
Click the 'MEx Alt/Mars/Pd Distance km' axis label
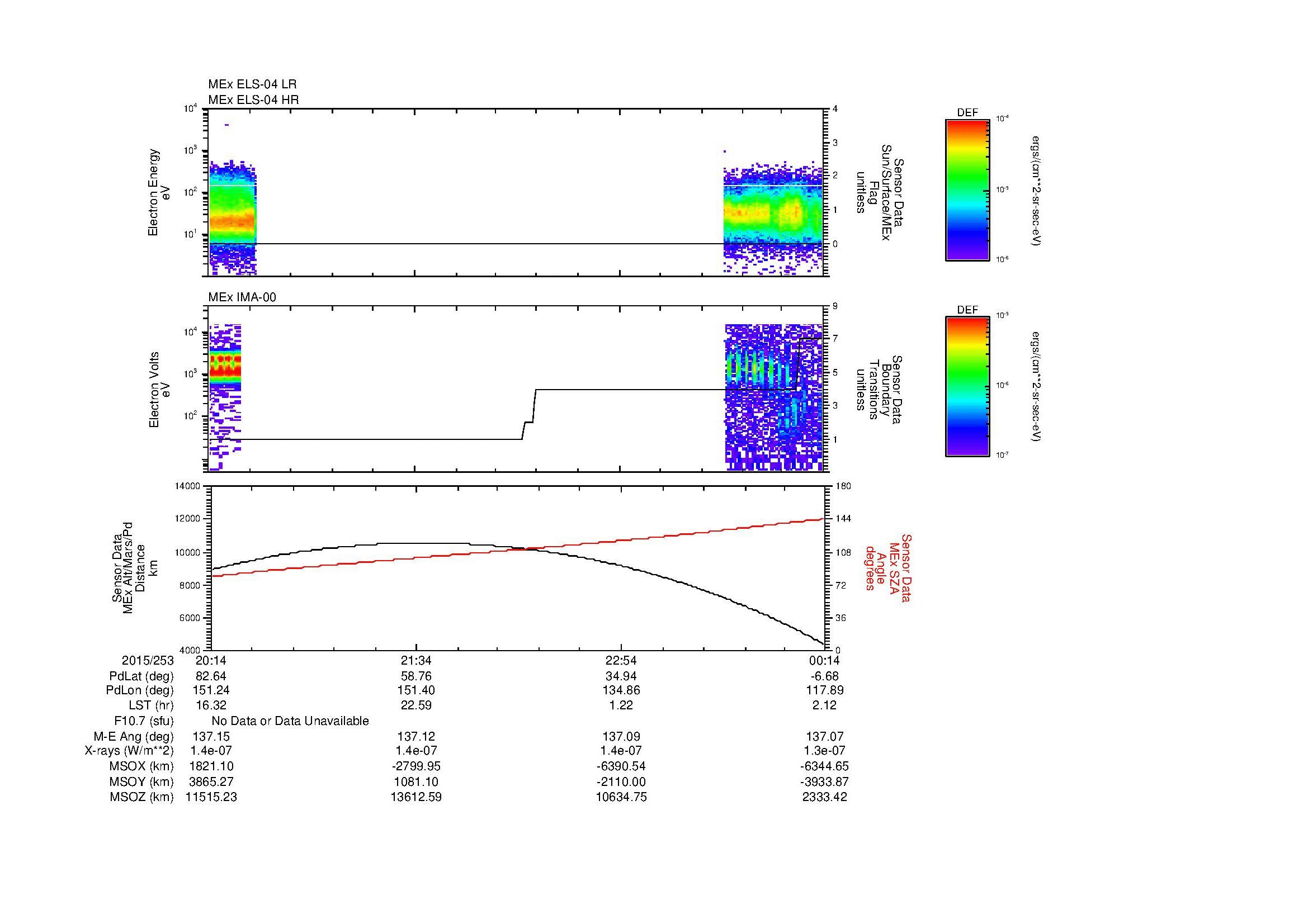135,567
